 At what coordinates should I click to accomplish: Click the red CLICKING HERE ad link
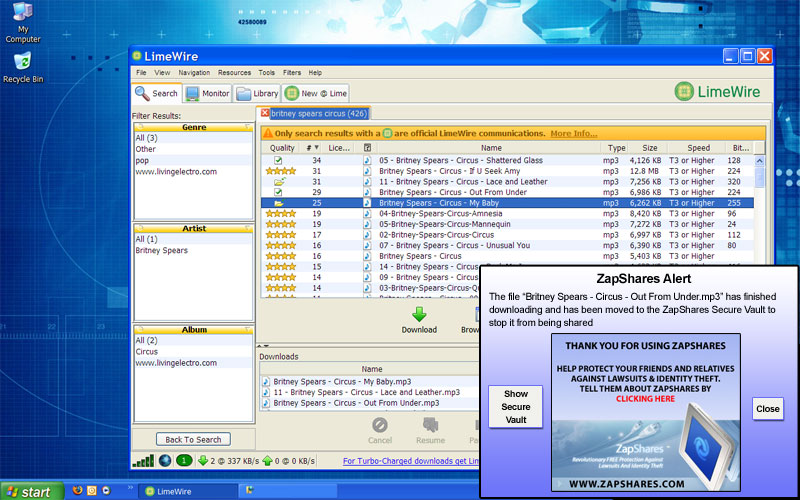[x=645, y=398]
